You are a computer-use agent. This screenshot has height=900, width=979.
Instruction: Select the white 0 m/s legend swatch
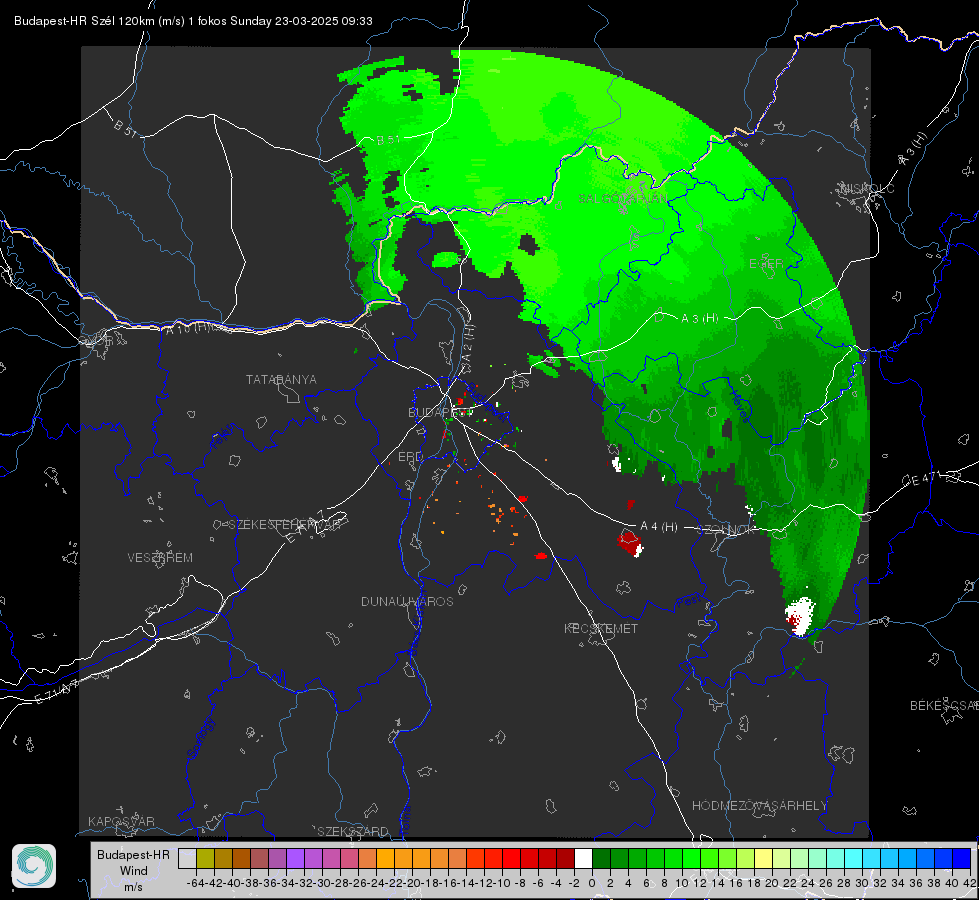[x=583, y=858]
